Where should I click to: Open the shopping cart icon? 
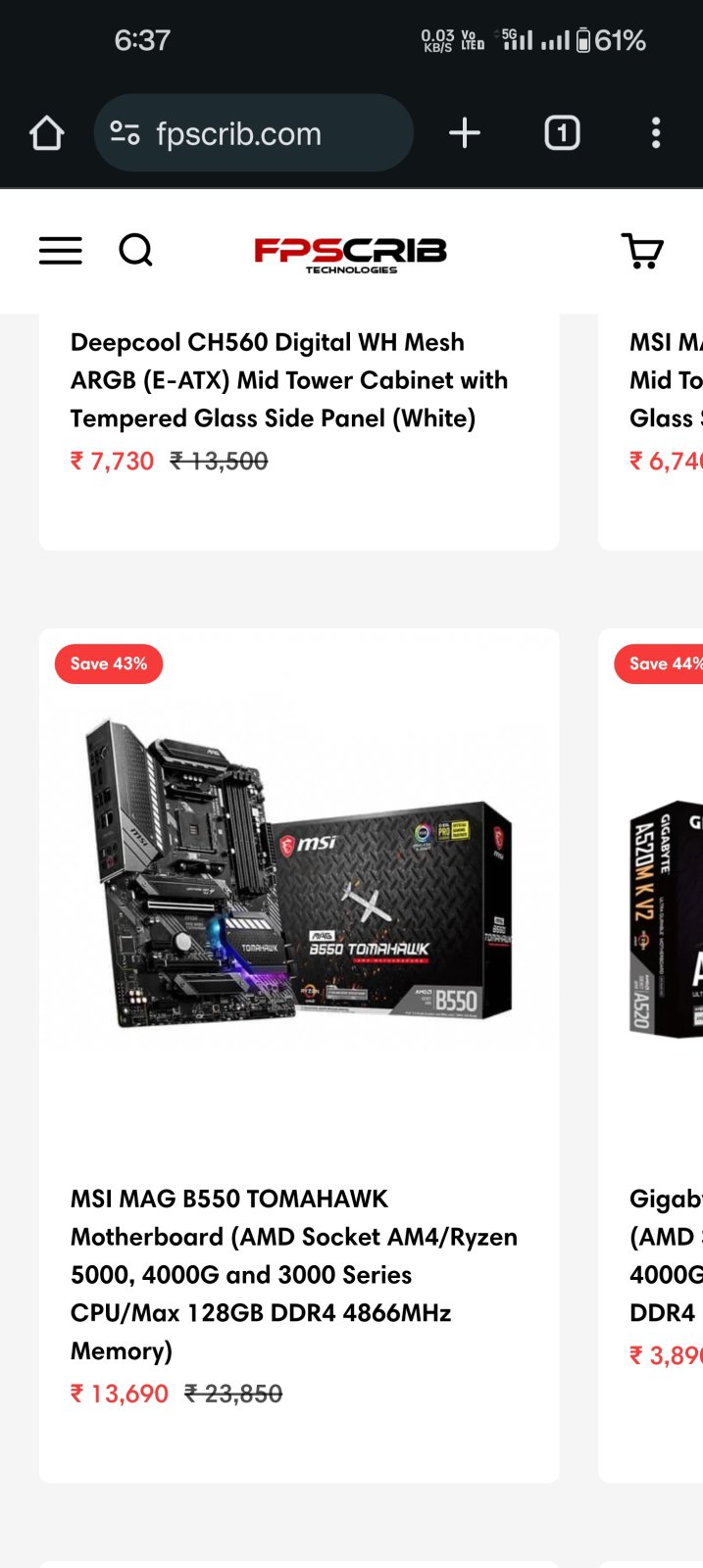[642, 251]
